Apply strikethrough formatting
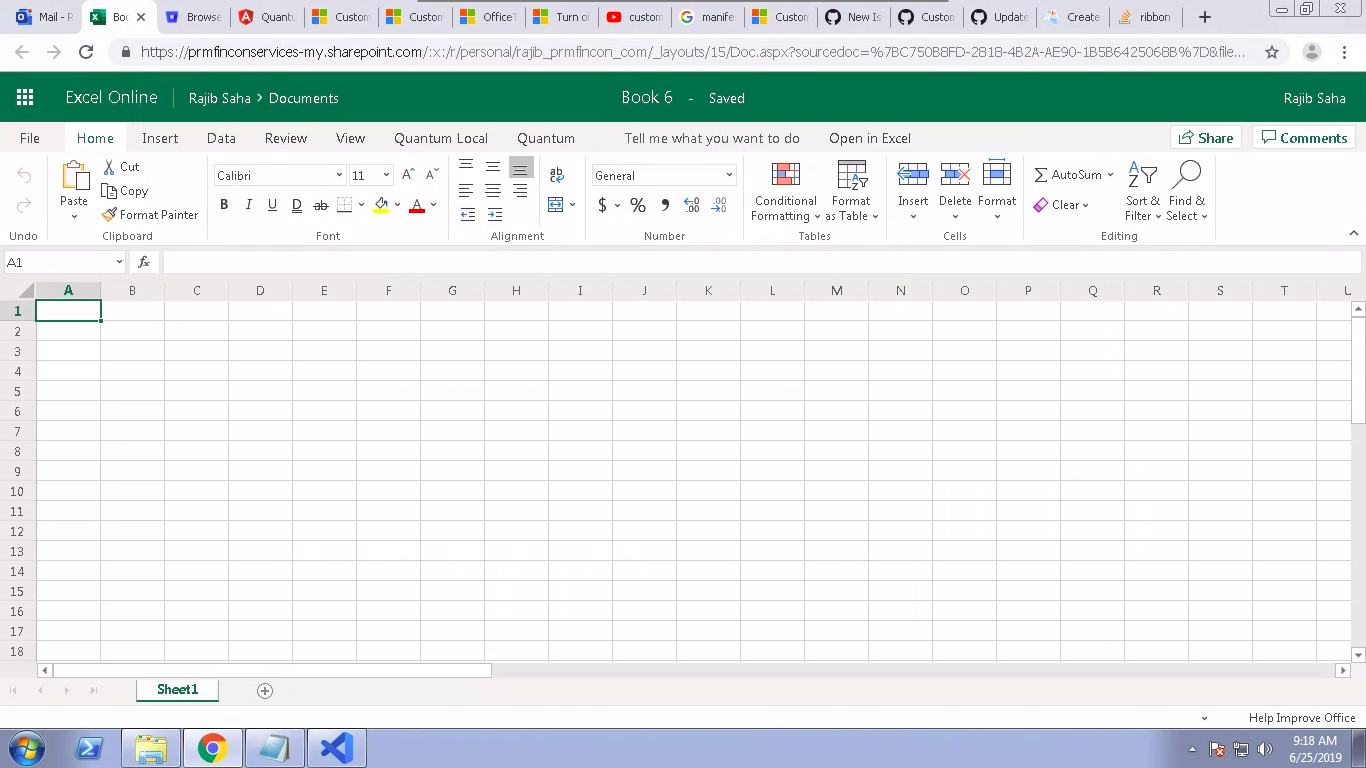The width and height of the screenshot is (1366, 768). (x=321, y=205)
